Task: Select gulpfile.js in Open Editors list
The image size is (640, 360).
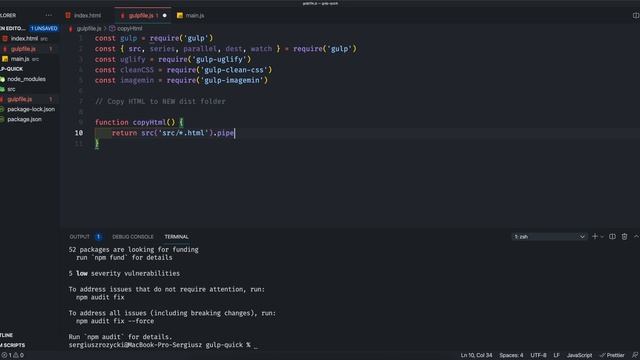Action: pos(23,49)
